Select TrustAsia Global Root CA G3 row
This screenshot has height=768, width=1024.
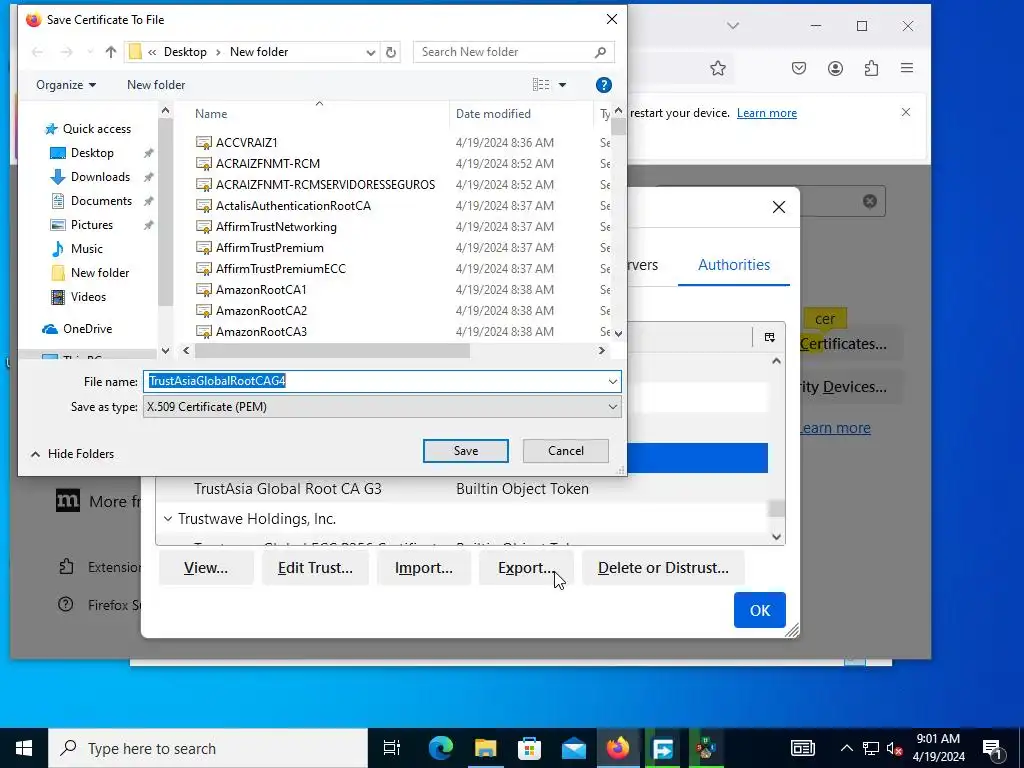(x=461, y=488)
